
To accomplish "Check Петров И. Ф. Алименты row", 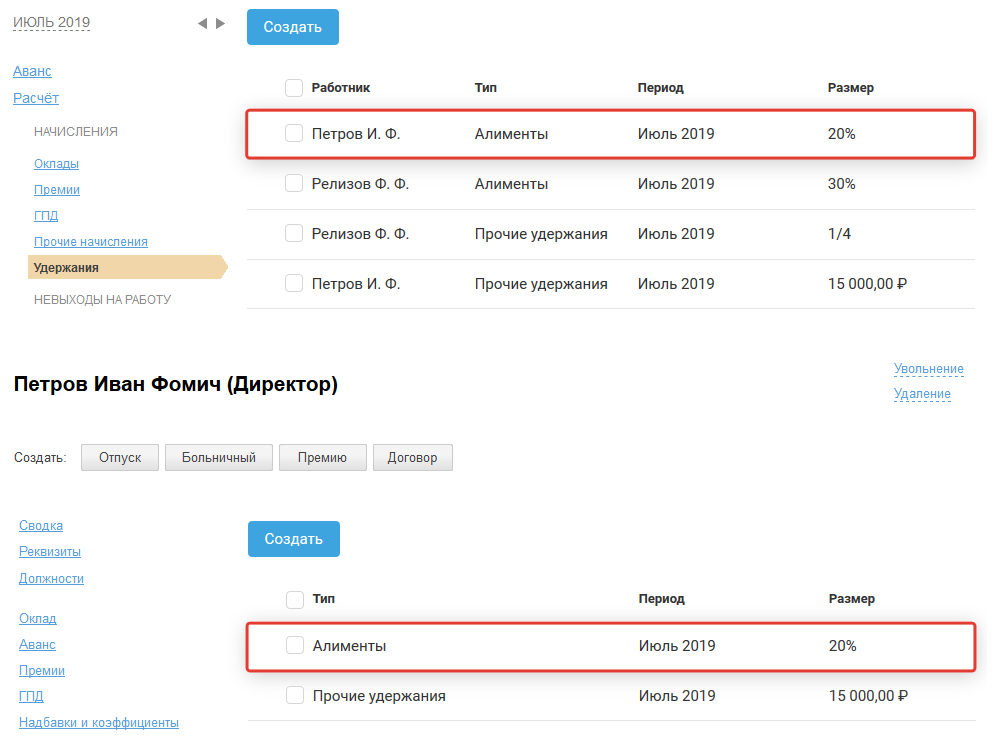I will [294, 134].
